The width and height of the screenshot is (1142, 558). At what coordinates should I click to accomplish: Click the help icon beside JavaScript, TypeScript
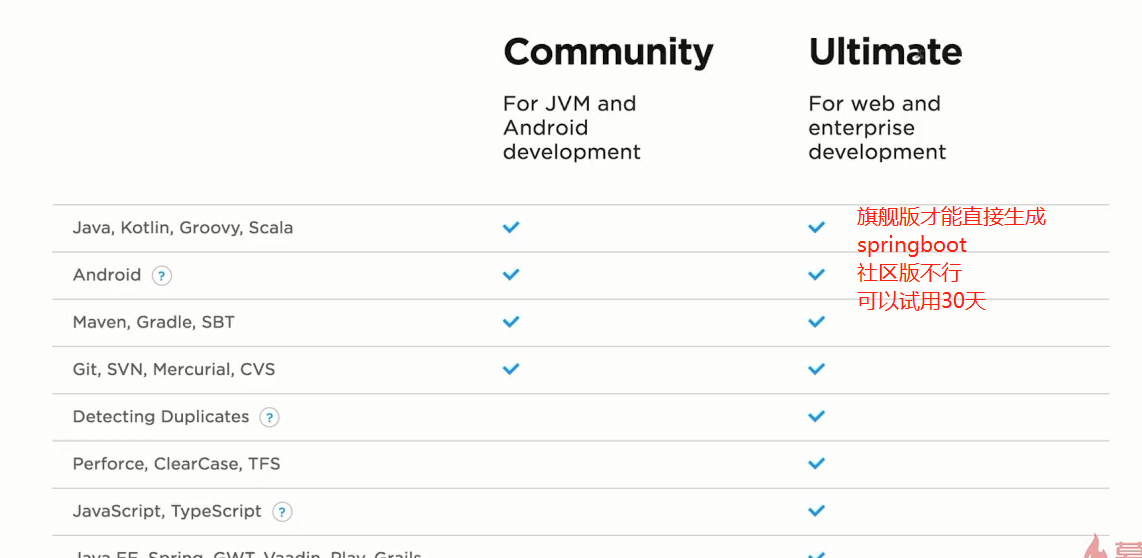[x=283, y=512]
